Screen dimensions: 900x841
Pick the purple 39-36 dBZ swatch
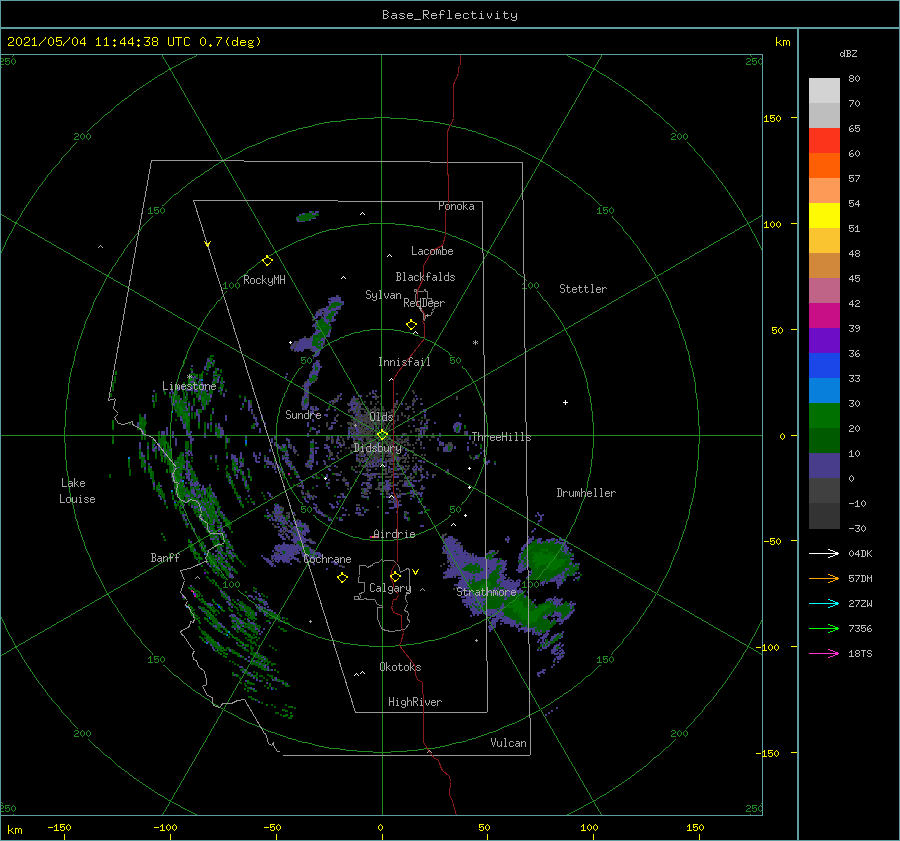point(824,341)
